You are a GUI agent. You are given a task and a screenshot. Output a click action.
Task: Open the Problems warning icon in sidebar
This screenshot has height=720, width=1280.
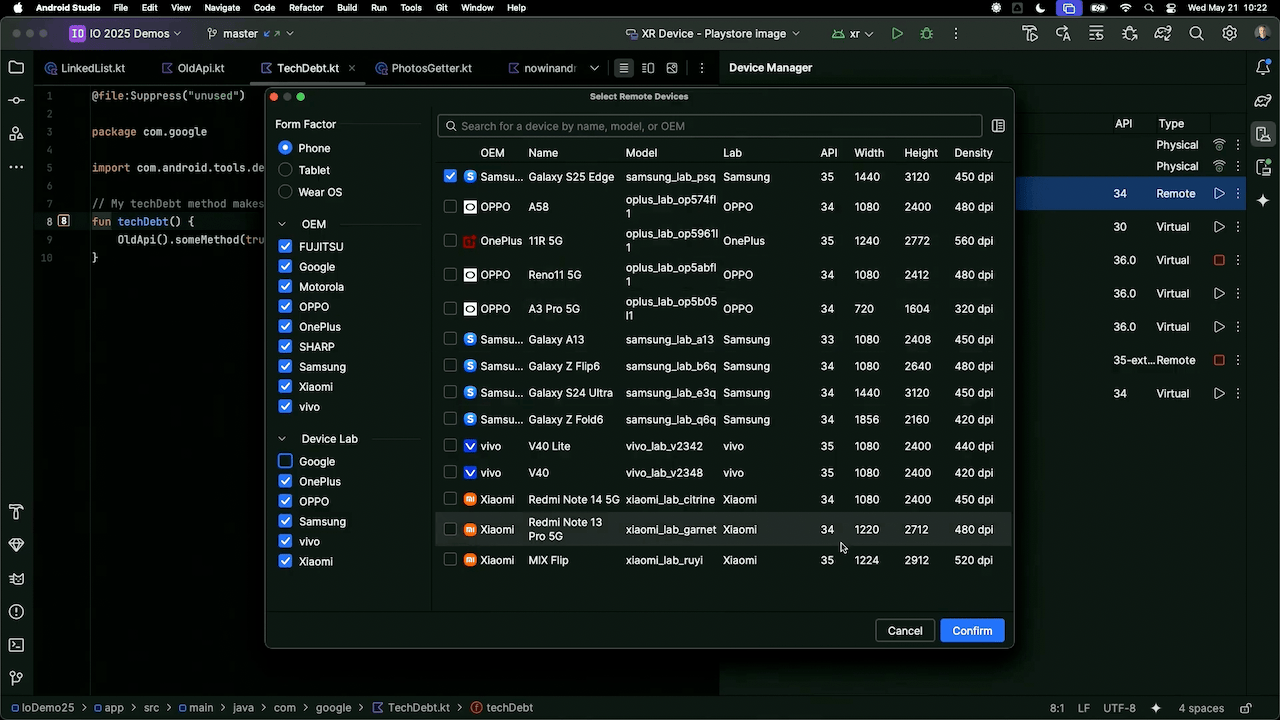(16, 612)
